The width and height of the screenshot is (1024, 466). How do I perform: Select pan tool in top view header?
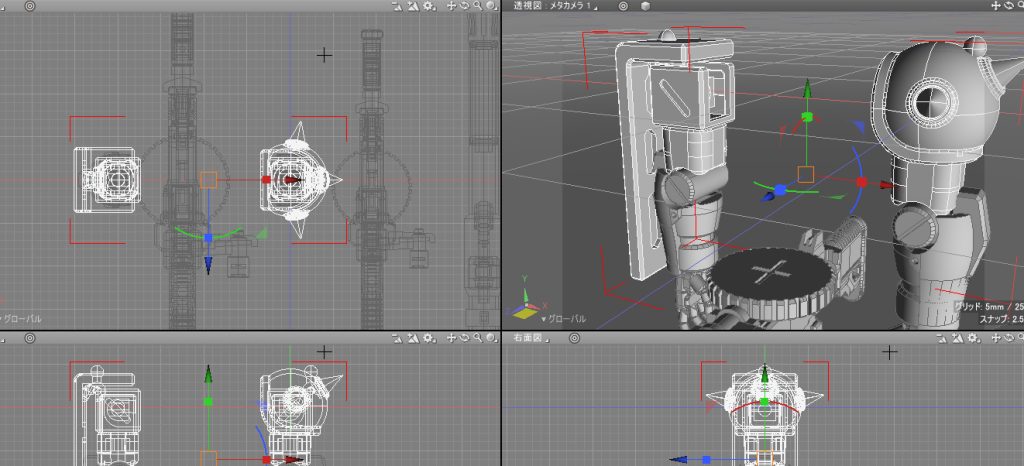pos(451,6)
